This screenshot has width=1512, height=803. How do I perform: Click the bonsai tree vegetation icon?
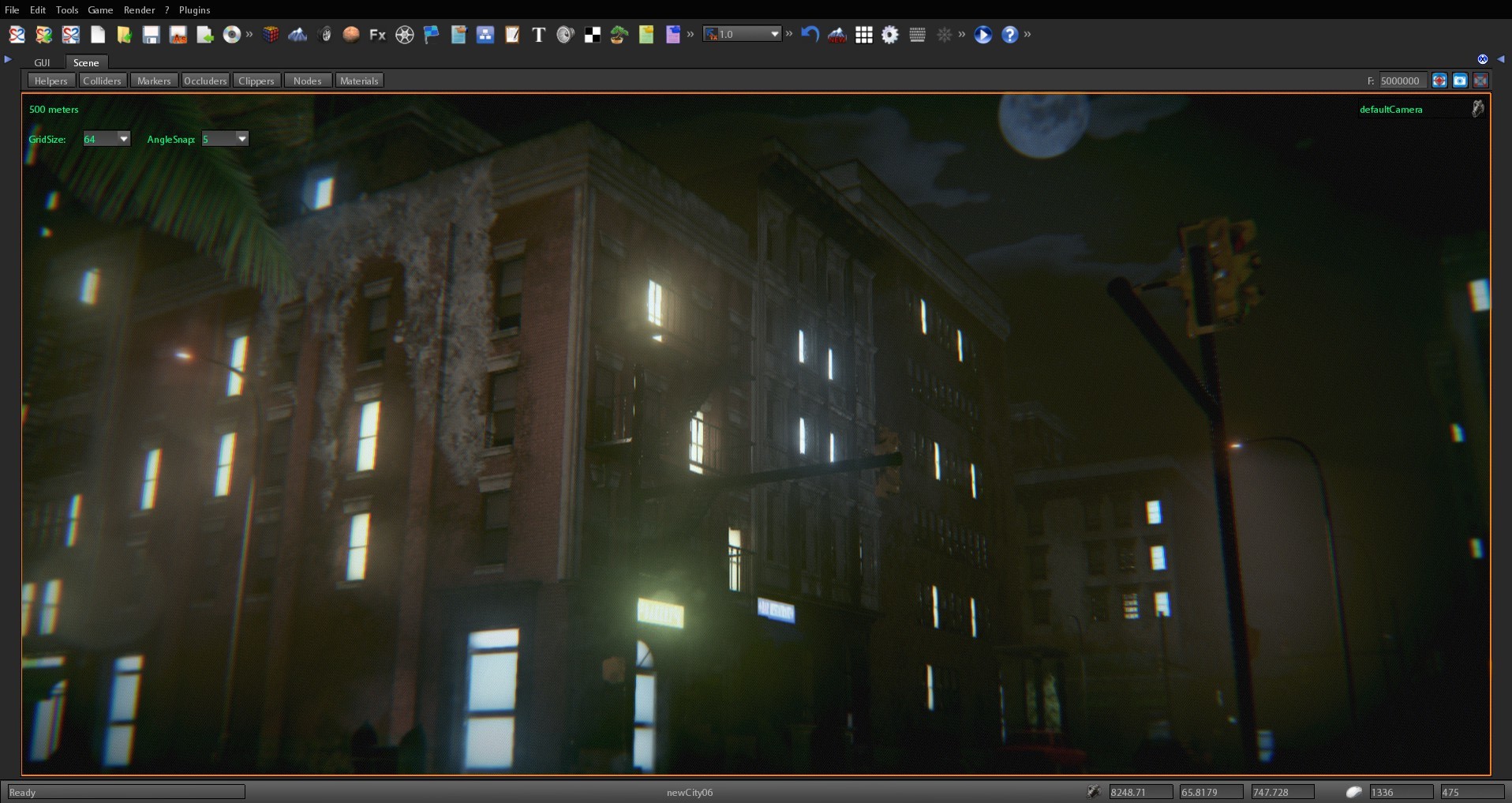[617, 35]
